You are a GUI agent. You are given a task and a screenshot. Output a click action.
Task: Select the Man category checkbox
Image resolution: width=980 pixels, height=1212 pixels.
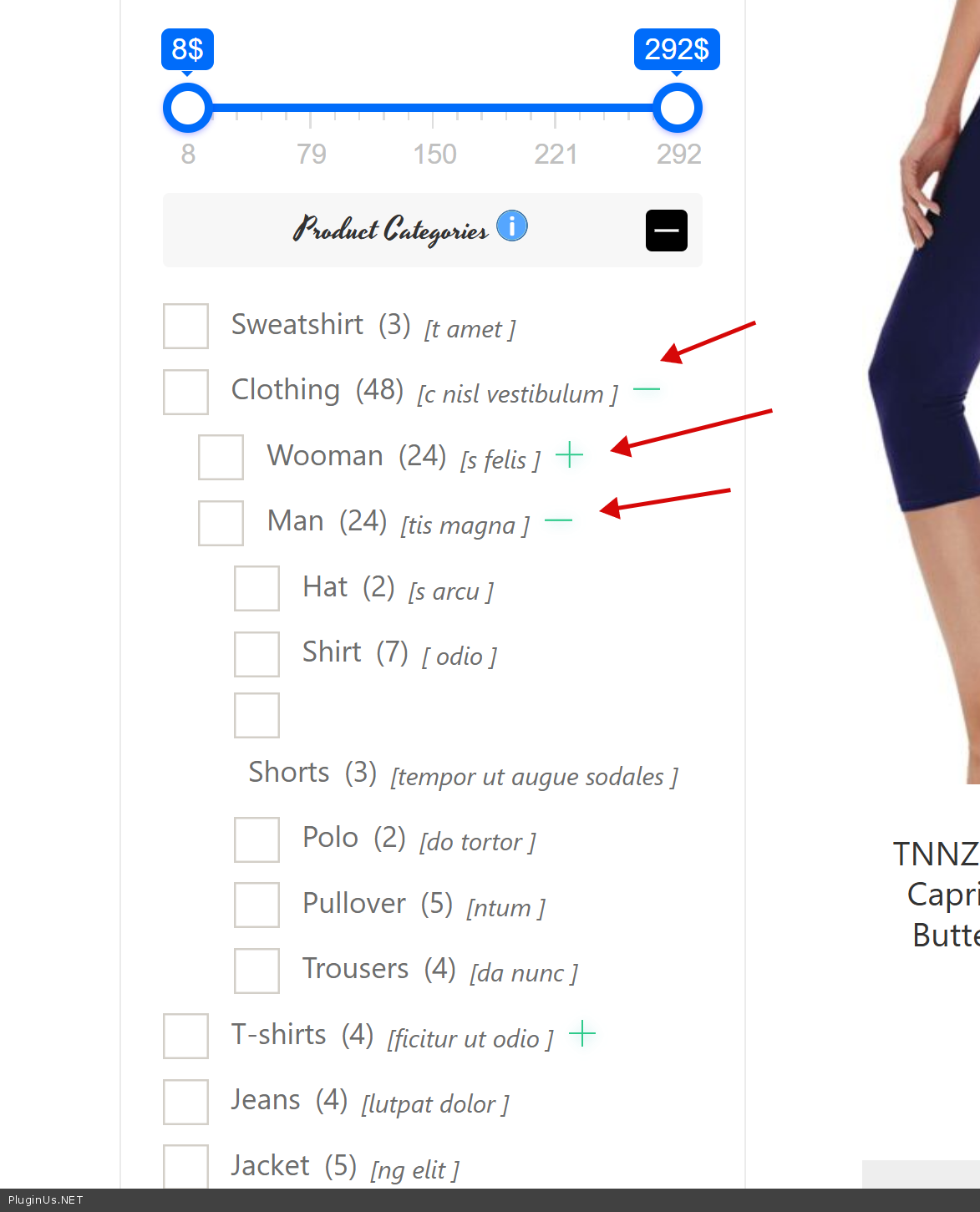221,523
